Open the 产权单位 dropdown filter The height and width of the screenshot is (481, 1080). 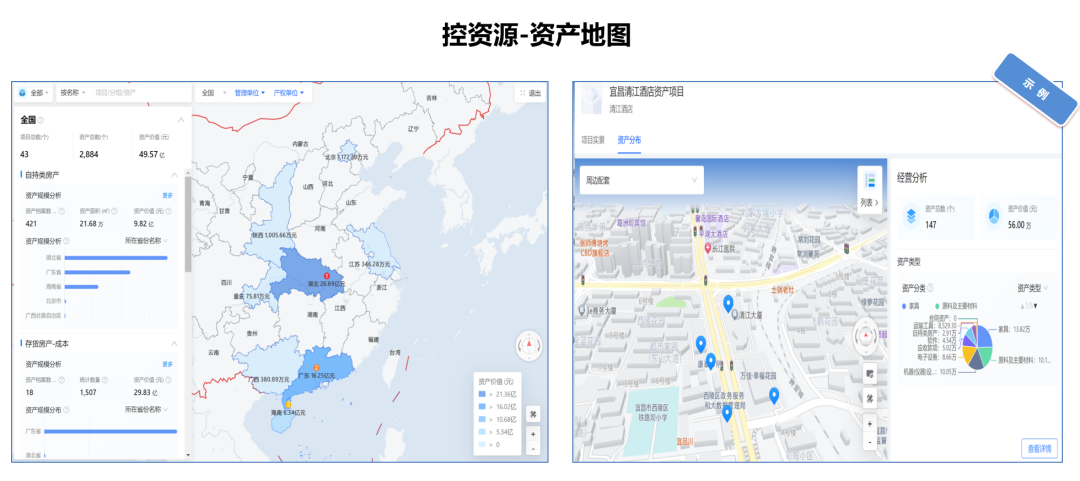coord(289,92)
